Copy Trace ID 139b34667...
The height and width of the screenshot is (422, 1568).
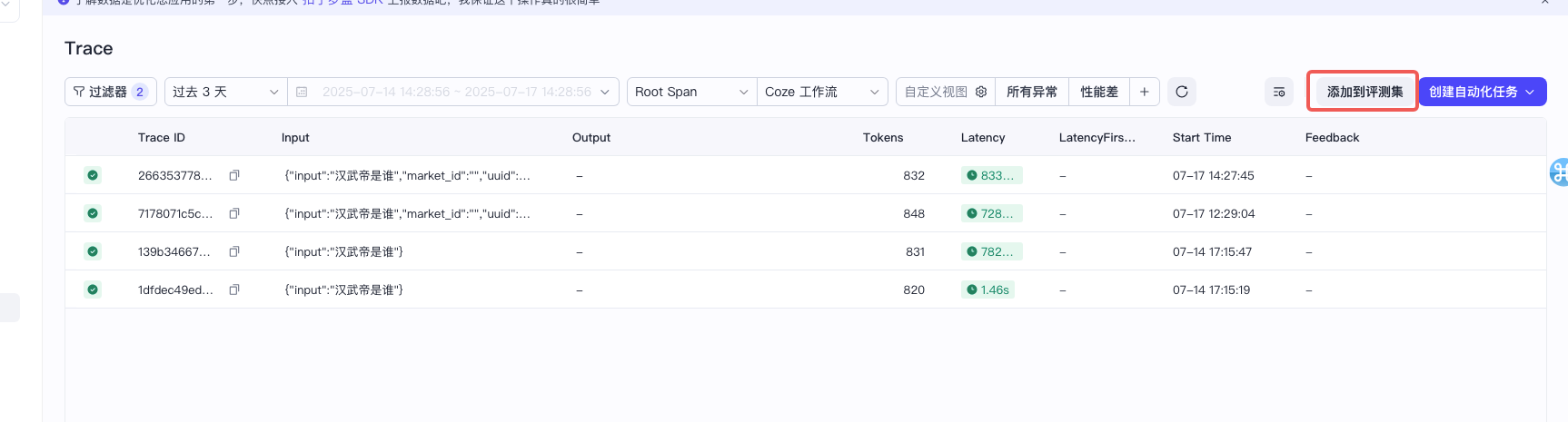pyautogui.click(x=234, y=251)
